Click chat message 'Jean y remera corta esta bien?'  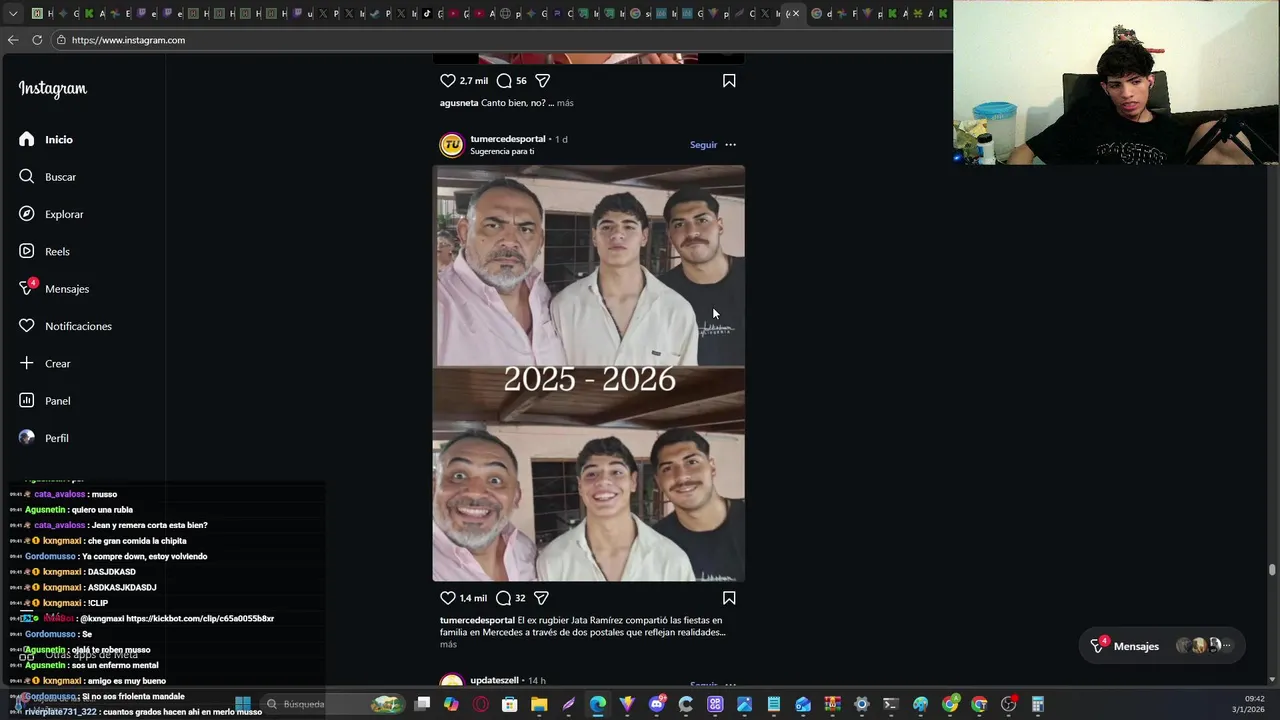click(x=148, y=525)
